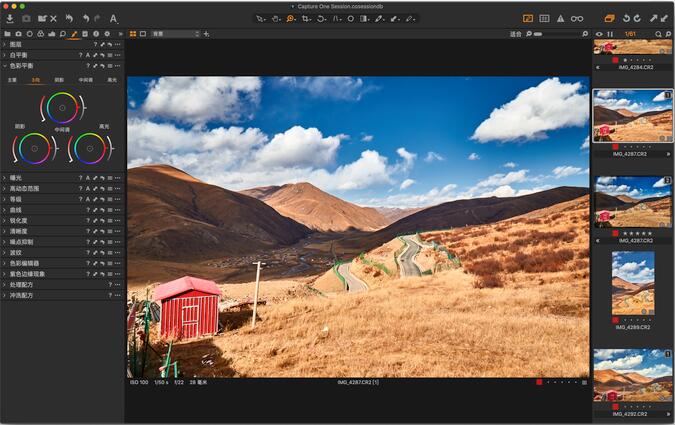Toggle the orange Viewer display icon
The image size is (675, 425).
(x=528, y=19)
